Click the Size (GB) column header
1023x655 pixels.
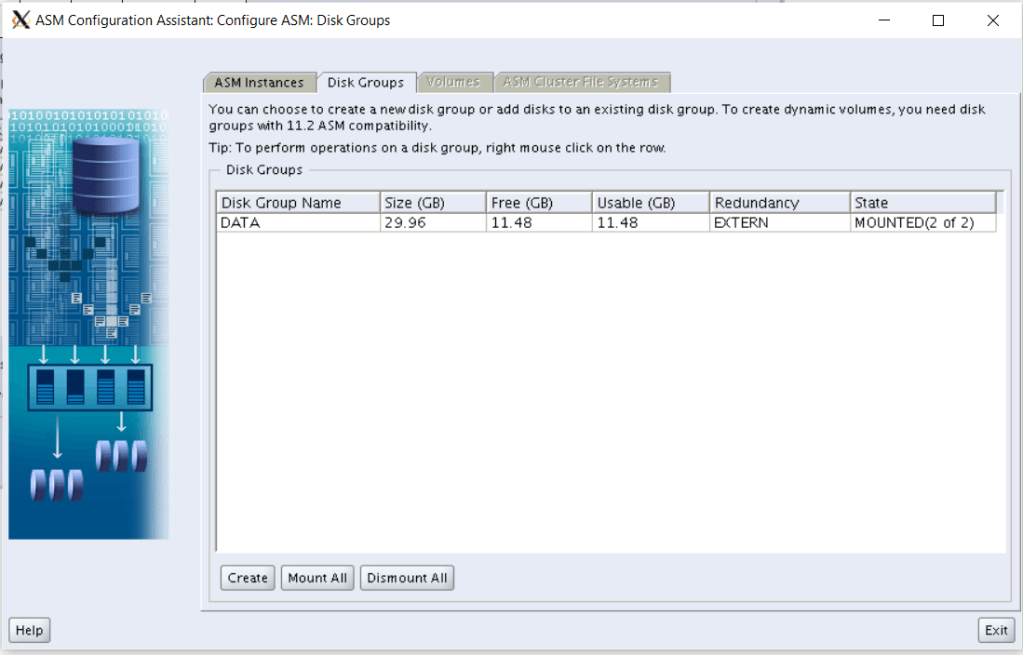coord(432,203)
